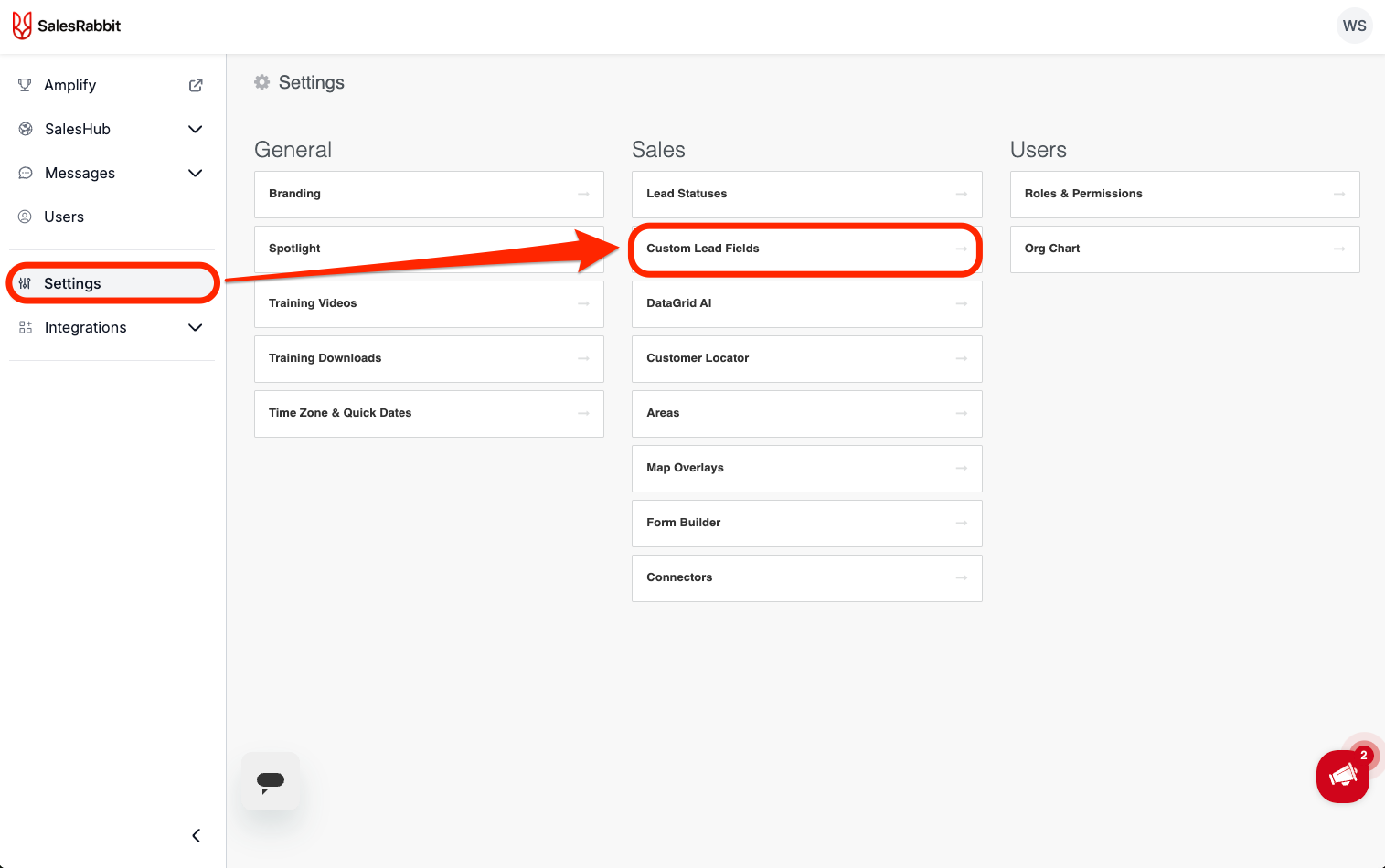
Task: Click the Integrations grid icon
Action: [x=26, y=327]
